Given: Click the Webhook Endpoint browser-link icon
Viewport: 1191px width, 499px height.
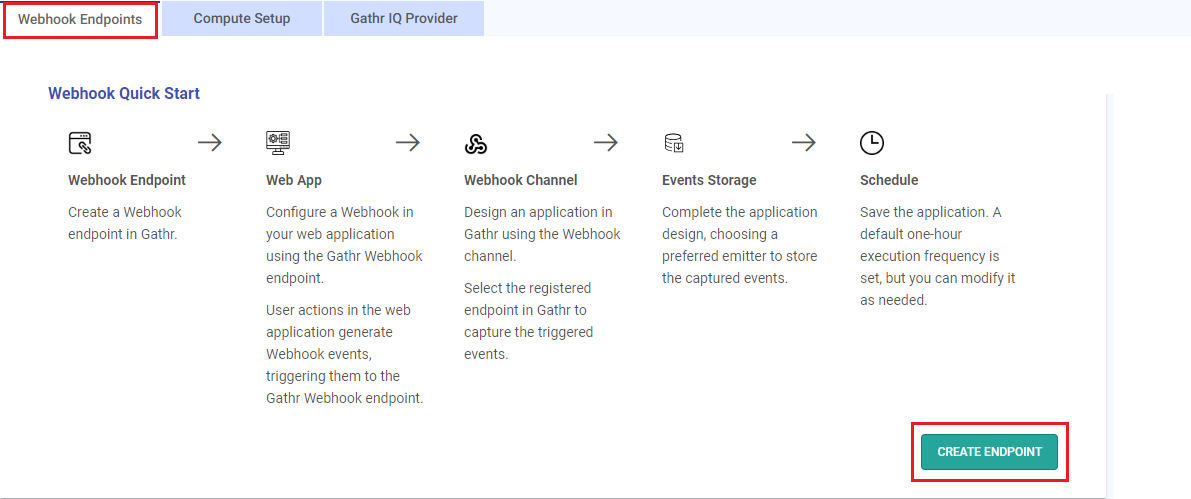Looking at the screenshot, I should (80, 143).
